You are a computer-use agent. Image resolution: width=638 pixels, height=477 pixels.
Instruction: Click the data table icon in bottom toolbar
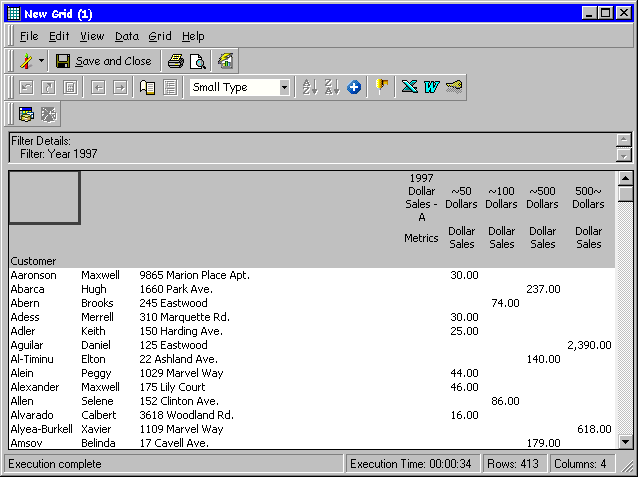click(27, 114)
